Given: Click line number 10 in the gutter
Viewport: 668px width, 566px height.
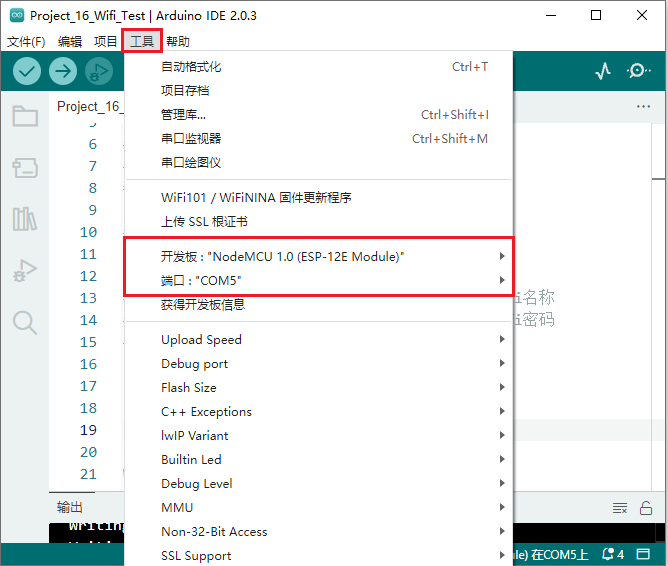Looking at the screenshot, I should [x=89, y=232].
